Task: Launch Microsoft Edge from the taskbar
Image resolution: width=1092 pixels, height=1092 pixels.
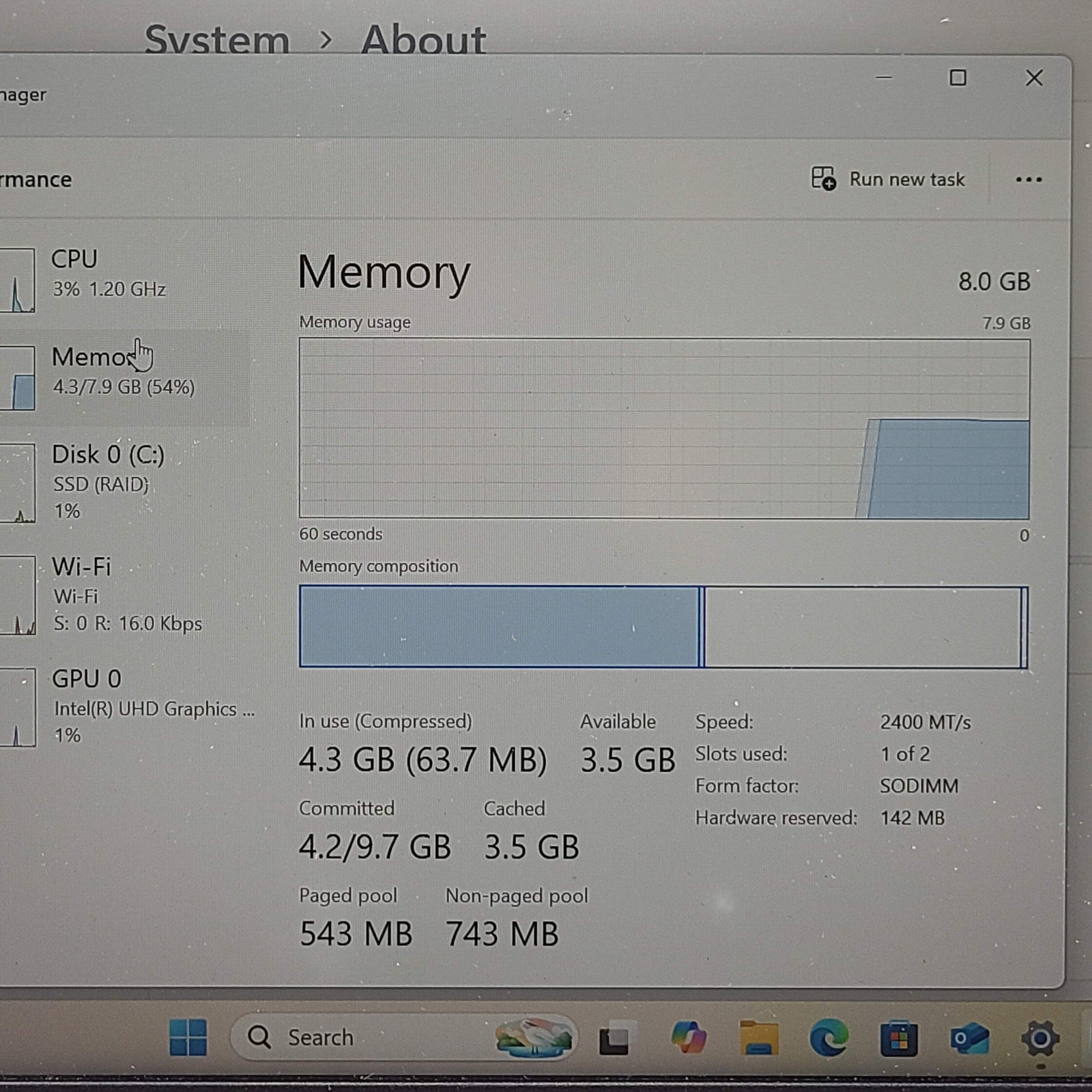Action: pyautogui.click(x=829, y=1038)
